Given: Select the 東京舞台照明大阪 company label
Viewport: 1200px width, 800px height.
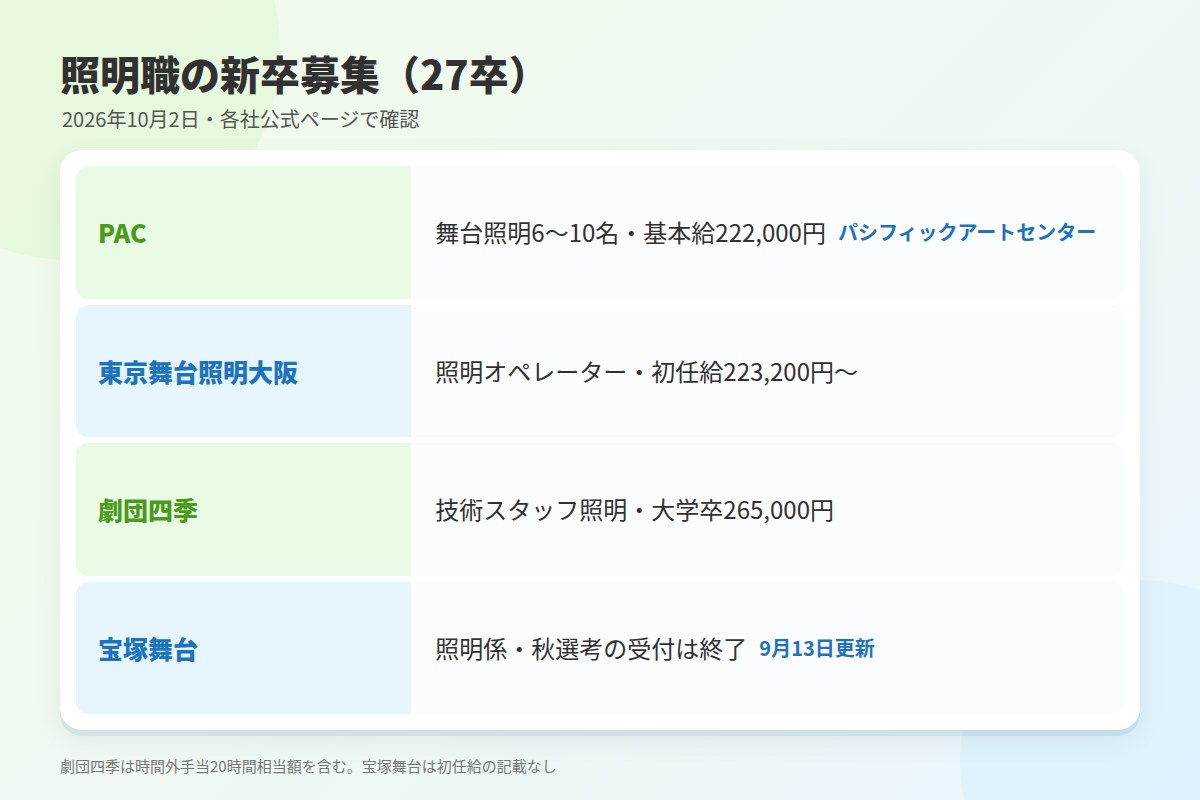Looking at the screenshot, I should 198,372.
